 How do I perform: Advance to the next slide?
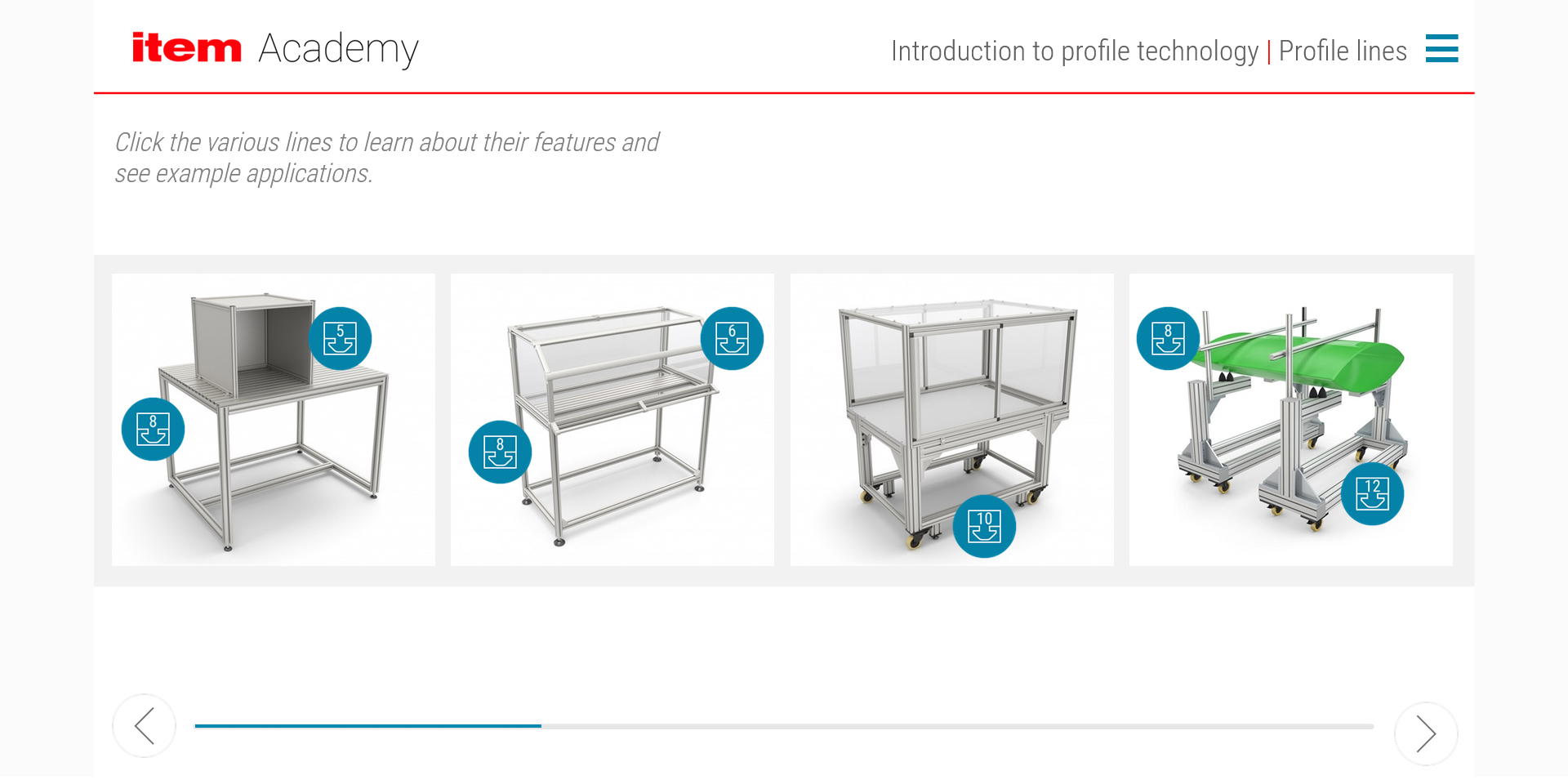1426,733
